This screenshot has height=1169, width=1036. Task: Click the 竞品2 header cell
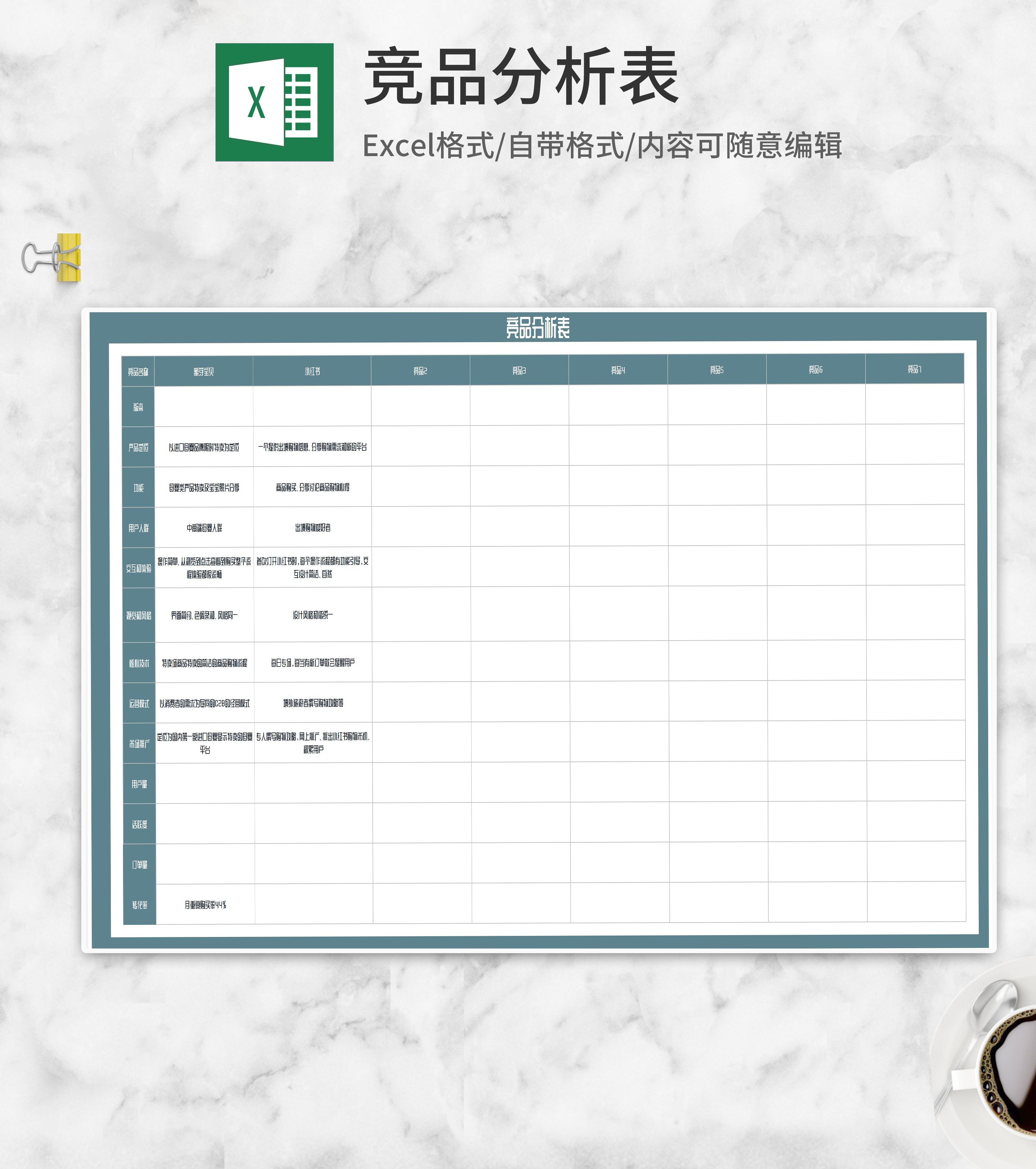(421, 370)
